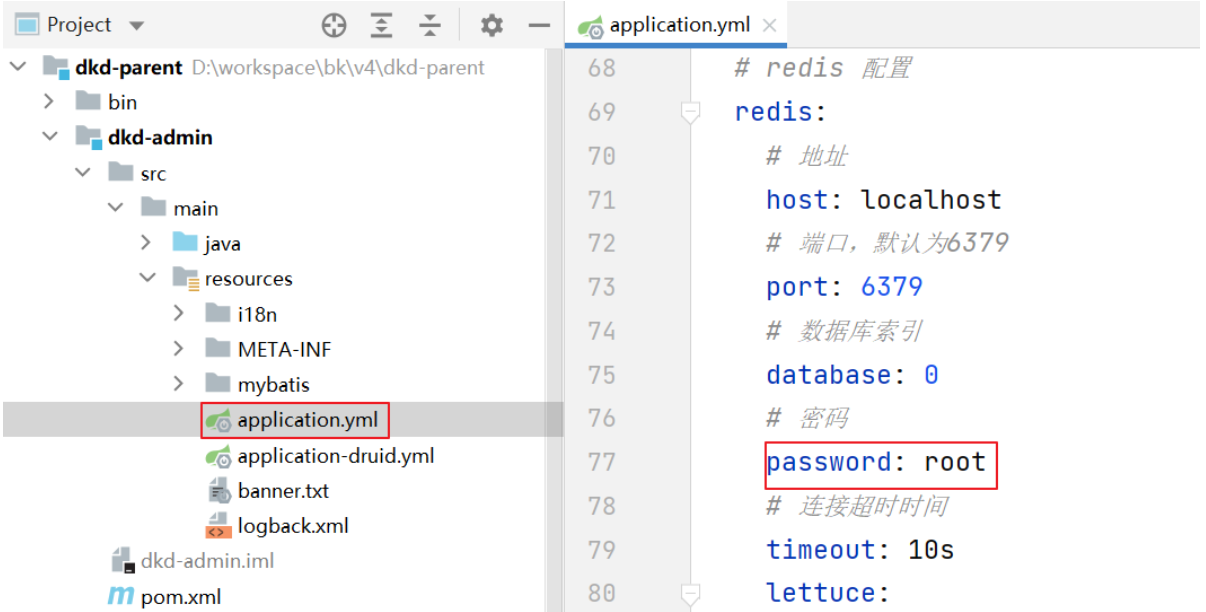Click the 'redis:' key on line 69
The width and height of the screenshot is (1206, 612).
(x=780, y=112)
